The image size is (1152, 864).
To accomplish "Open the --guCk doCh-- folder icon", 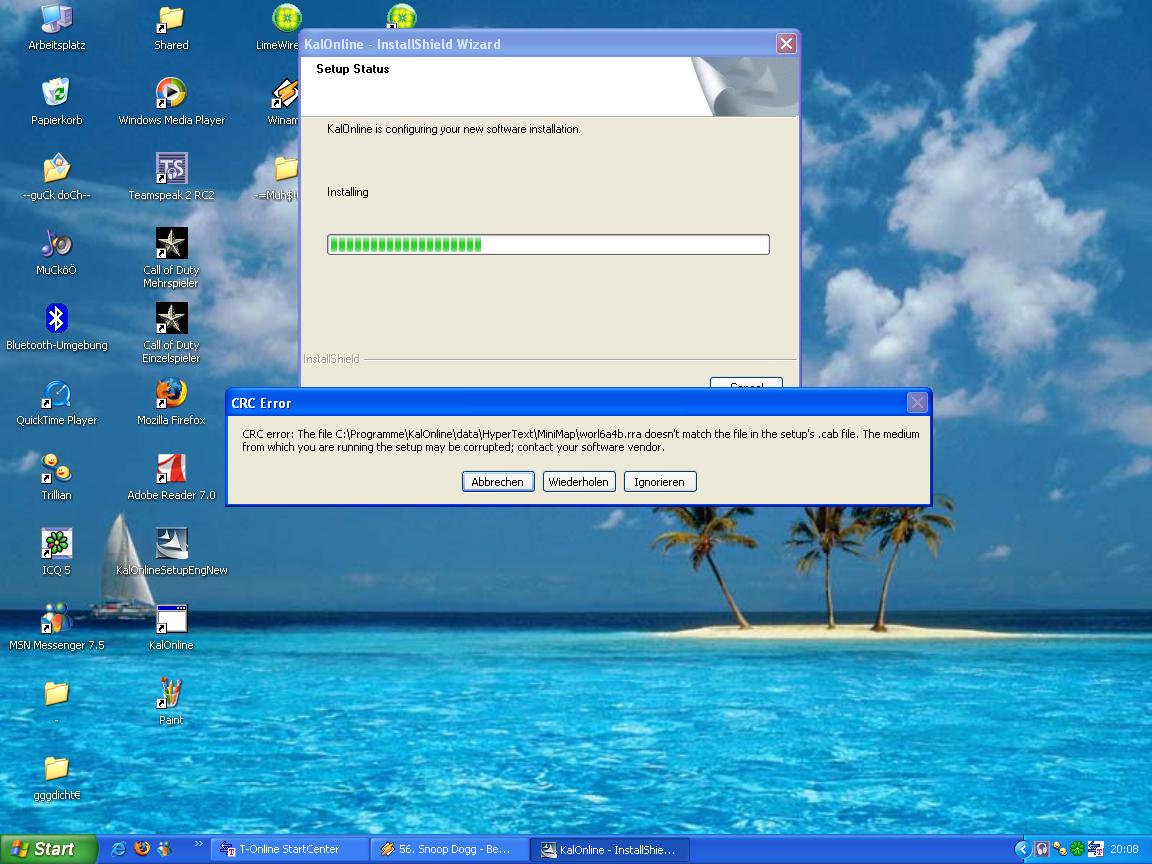I will point(57,178).
